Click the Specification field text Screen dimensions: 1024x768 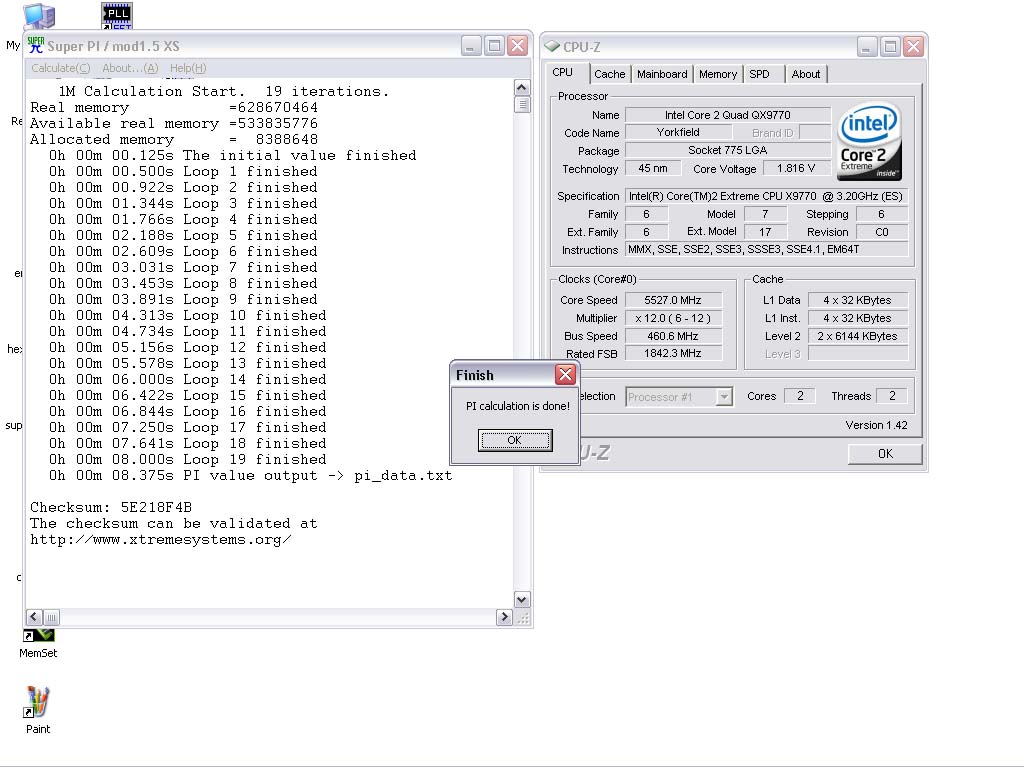click(x=766, y=196)
